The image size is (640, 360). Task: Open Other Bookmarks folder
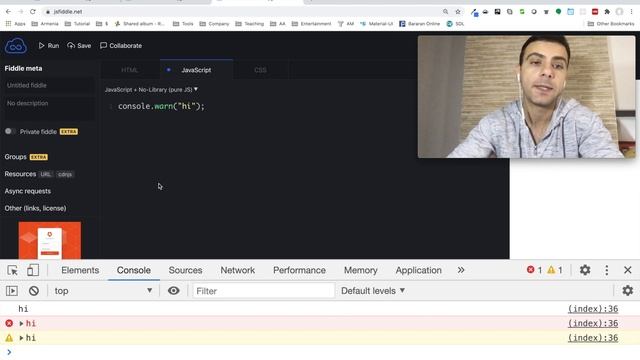(611, 24)
